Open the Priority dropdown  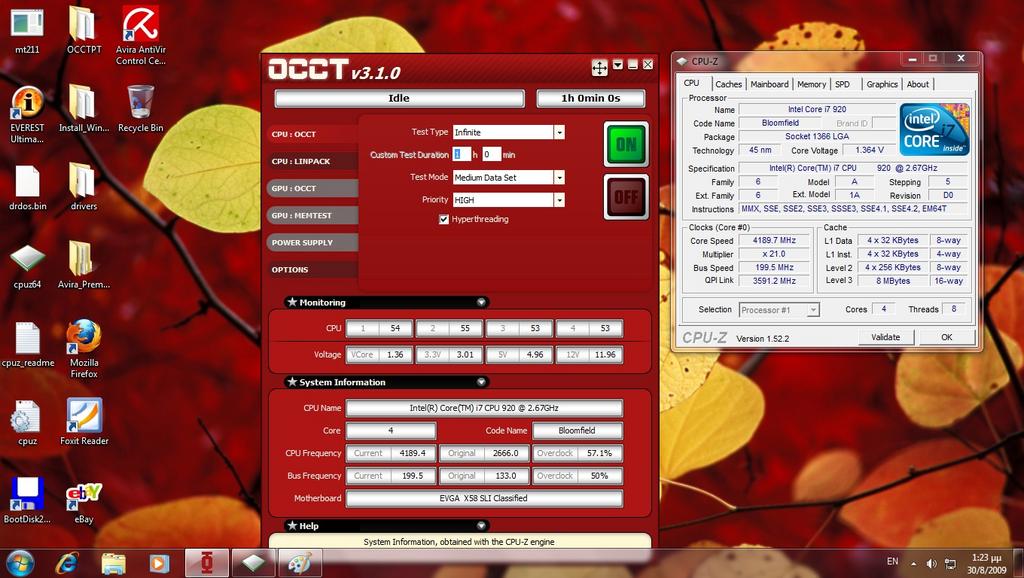point(559,200)
